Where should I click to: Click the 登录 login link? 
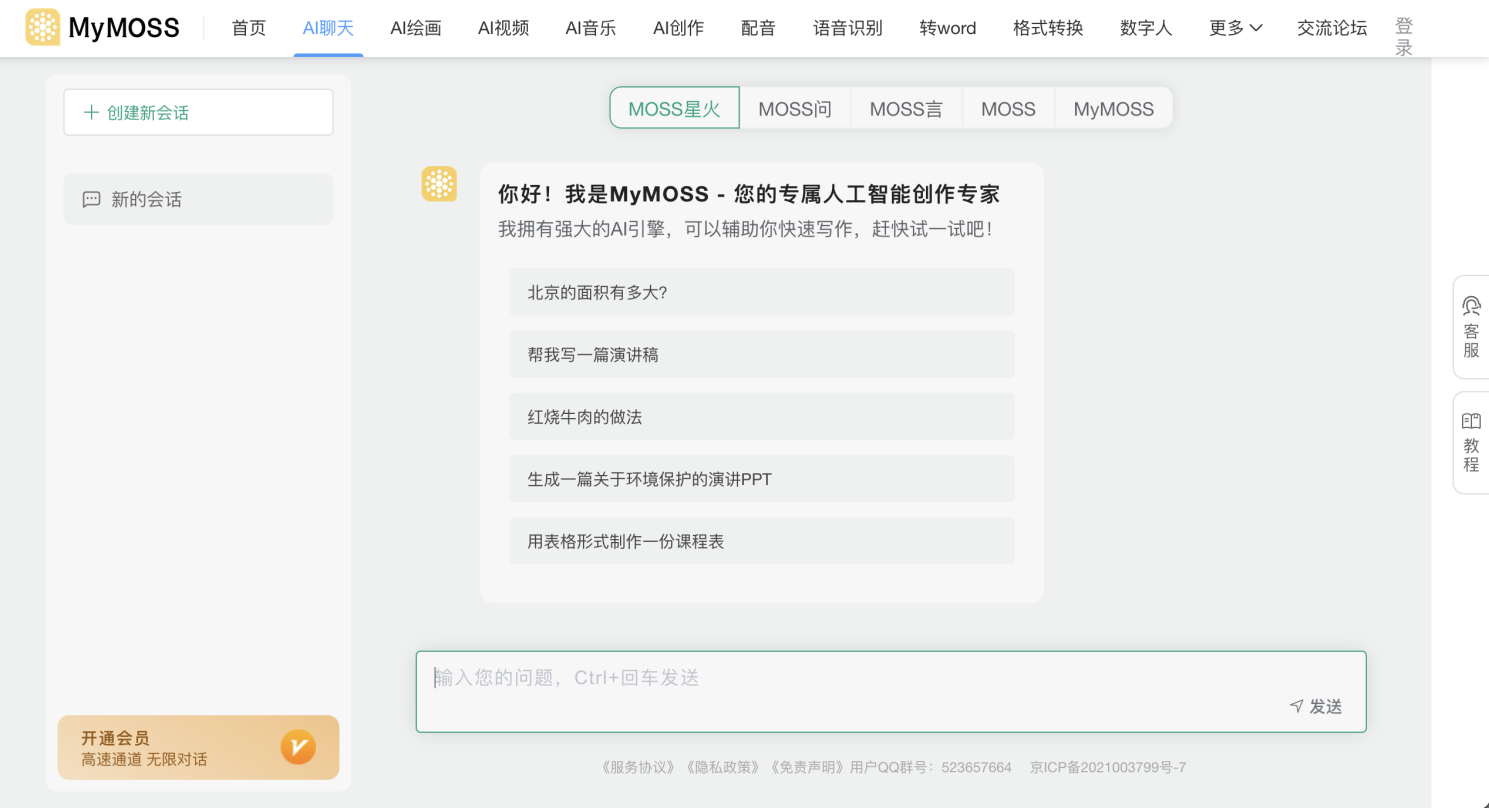point(1404,37)
